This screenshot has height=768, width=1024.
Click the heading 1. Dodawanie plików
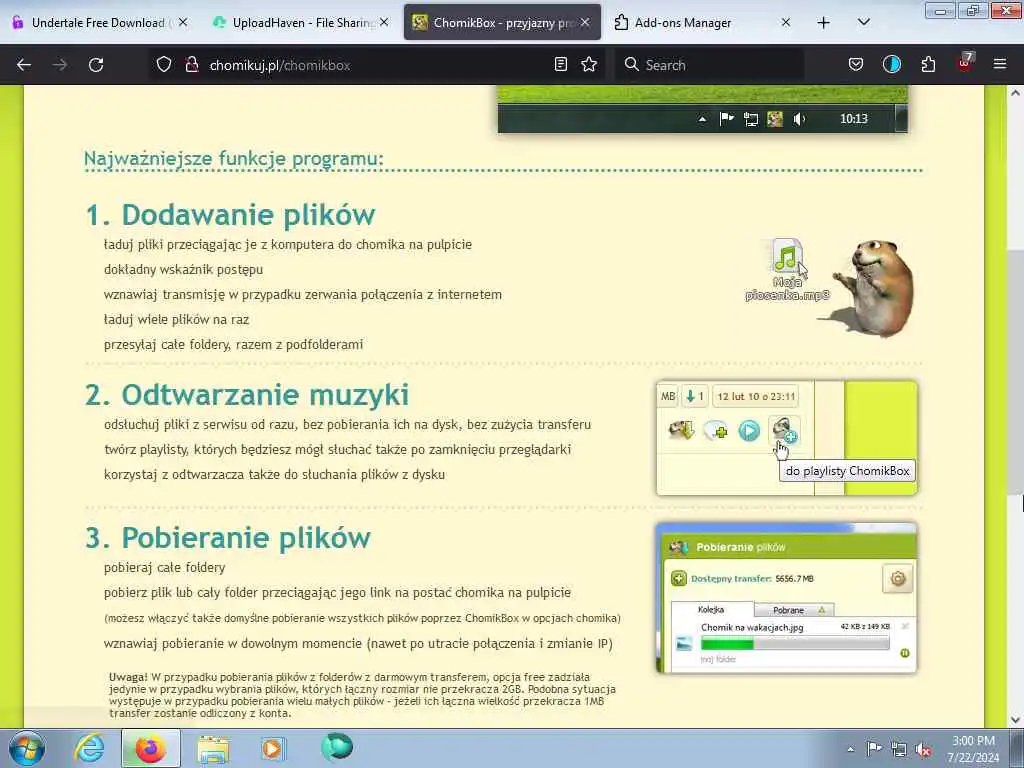231,215
